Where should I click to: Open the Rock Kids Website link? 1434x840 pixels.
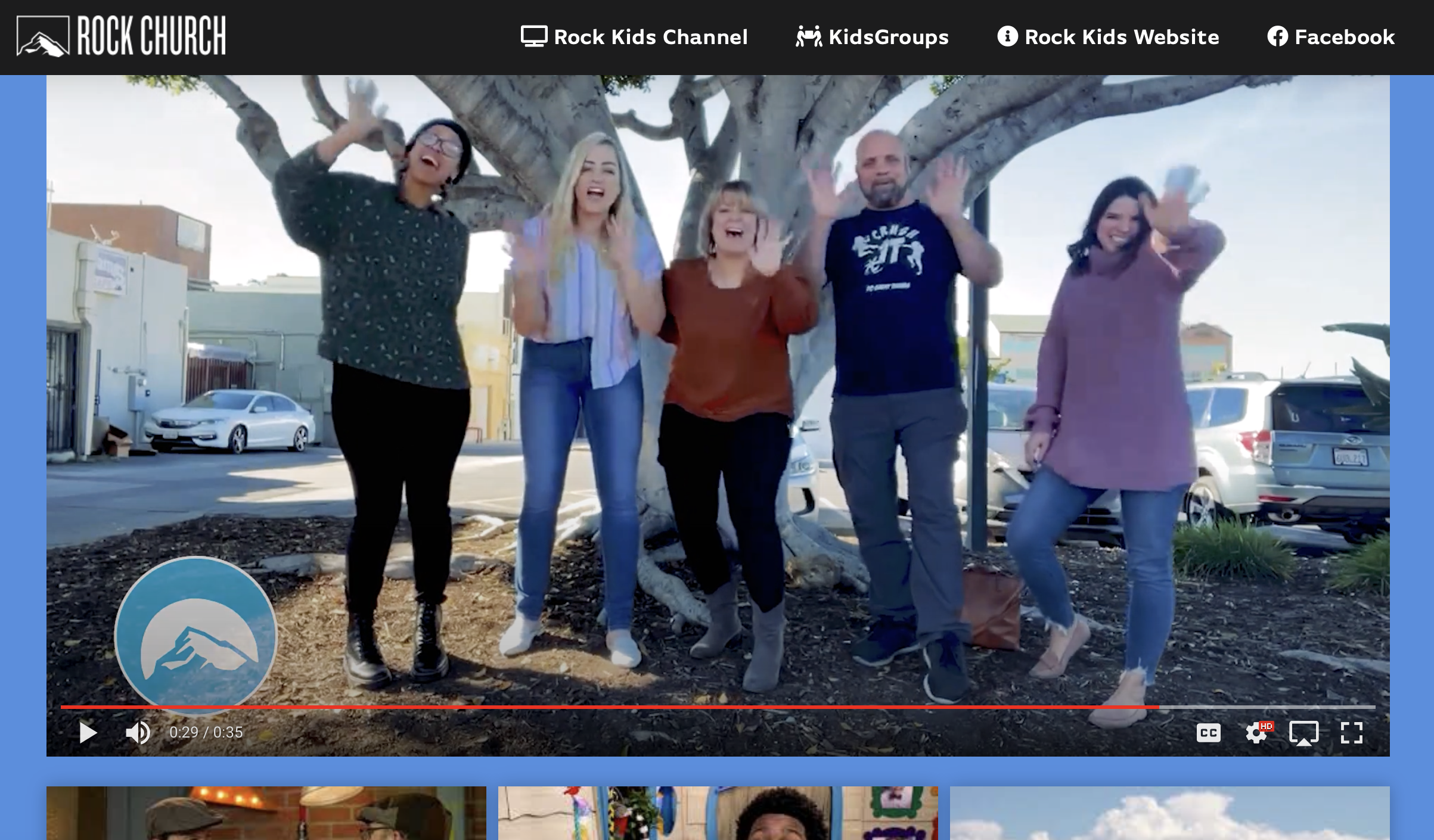(x=1122, y=37)
